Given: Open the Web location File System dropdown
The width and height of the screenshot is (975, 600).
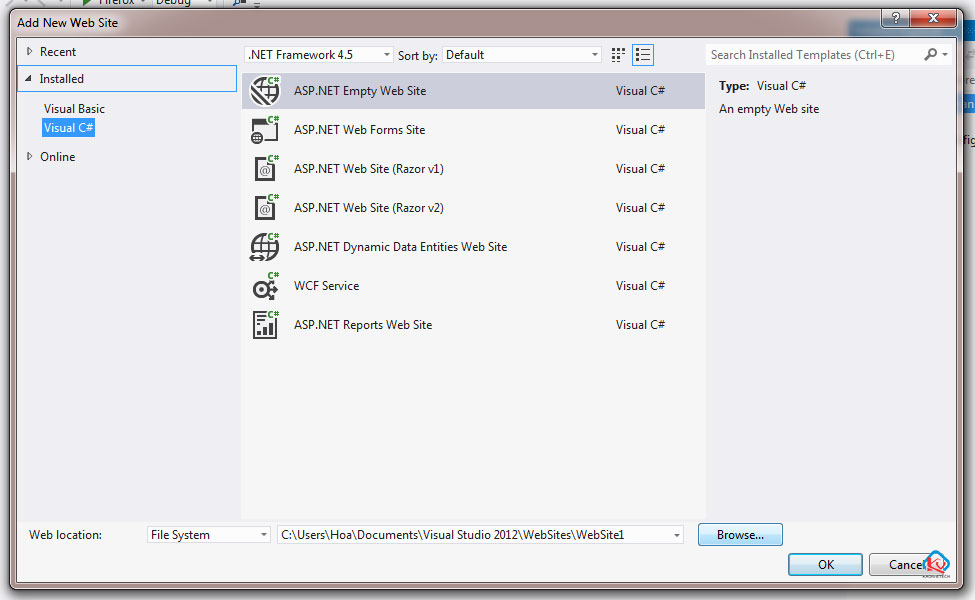Looking at the screenshot, I should [208, 535].
